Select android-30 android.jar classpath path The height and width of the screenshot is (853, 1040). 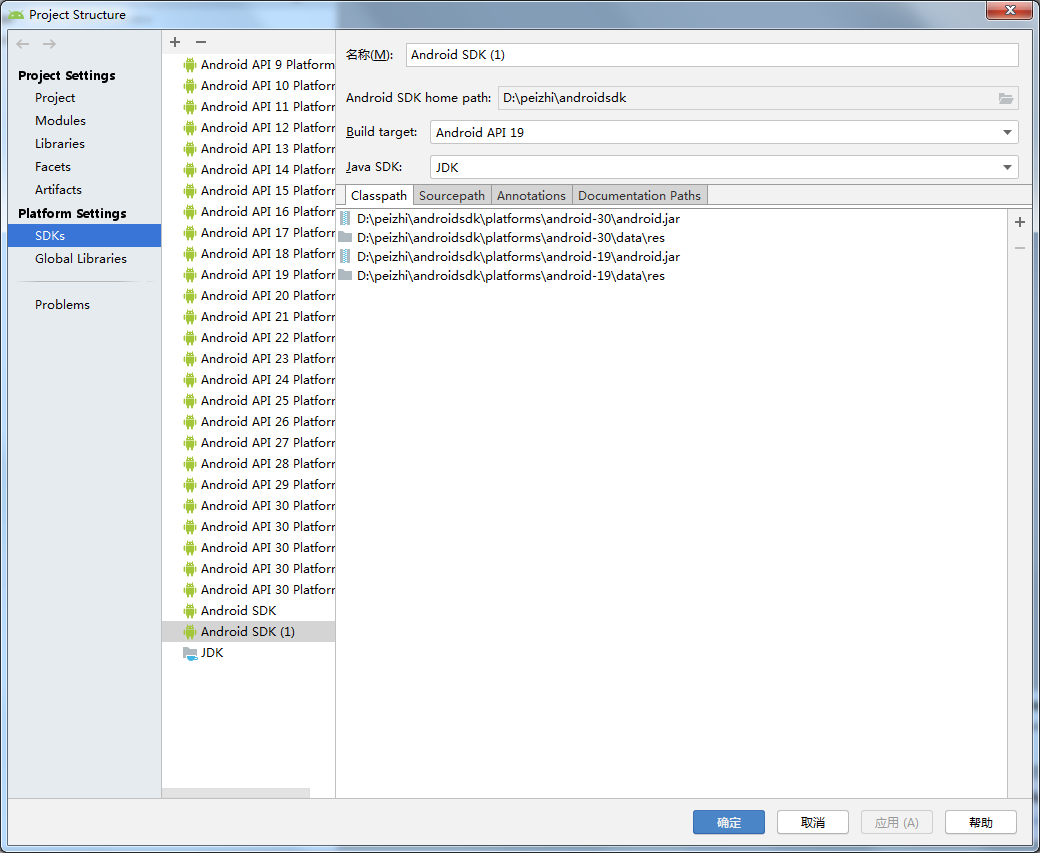click(x=518, y=218)
